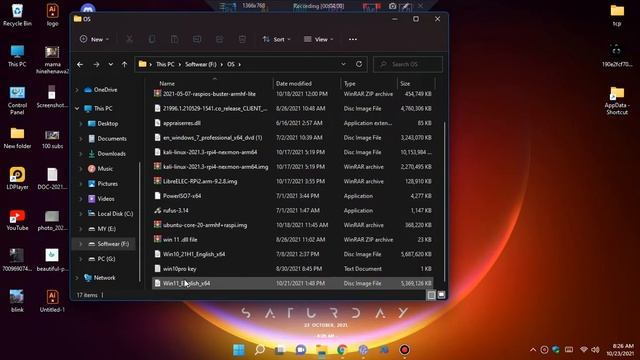Open recent locations dropdown arrow
Screen dimensions: 640x360
pos(111,64)
